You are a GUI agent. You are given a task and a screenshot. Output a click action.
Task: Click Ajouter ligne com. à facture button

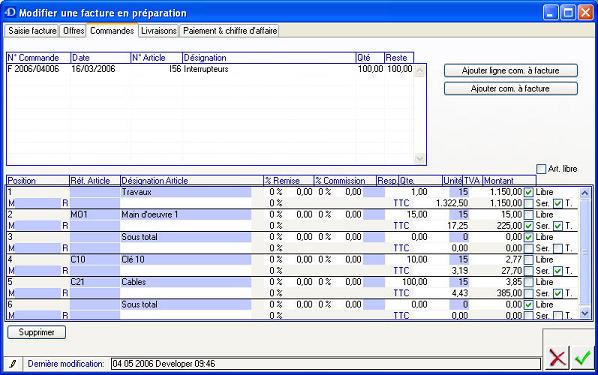(511, 71)
